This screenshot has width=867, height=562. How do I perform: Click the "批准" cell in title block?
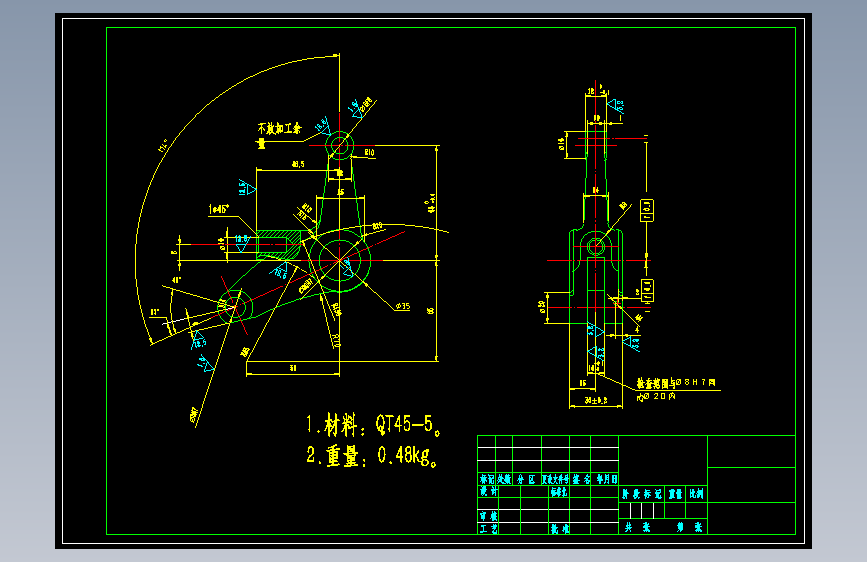(560, 529)
